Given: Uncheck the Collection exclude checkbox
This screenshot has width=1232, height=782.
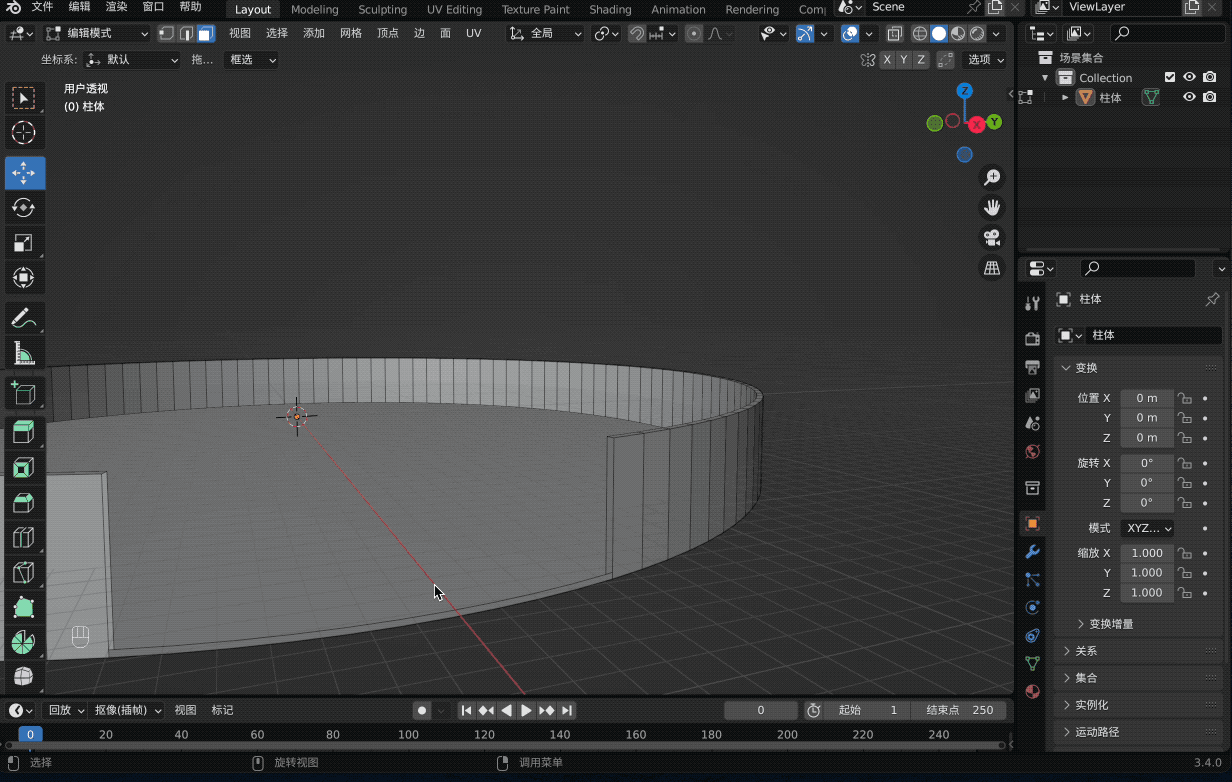Looking at the screenshot, I should tap(1170, 77).
